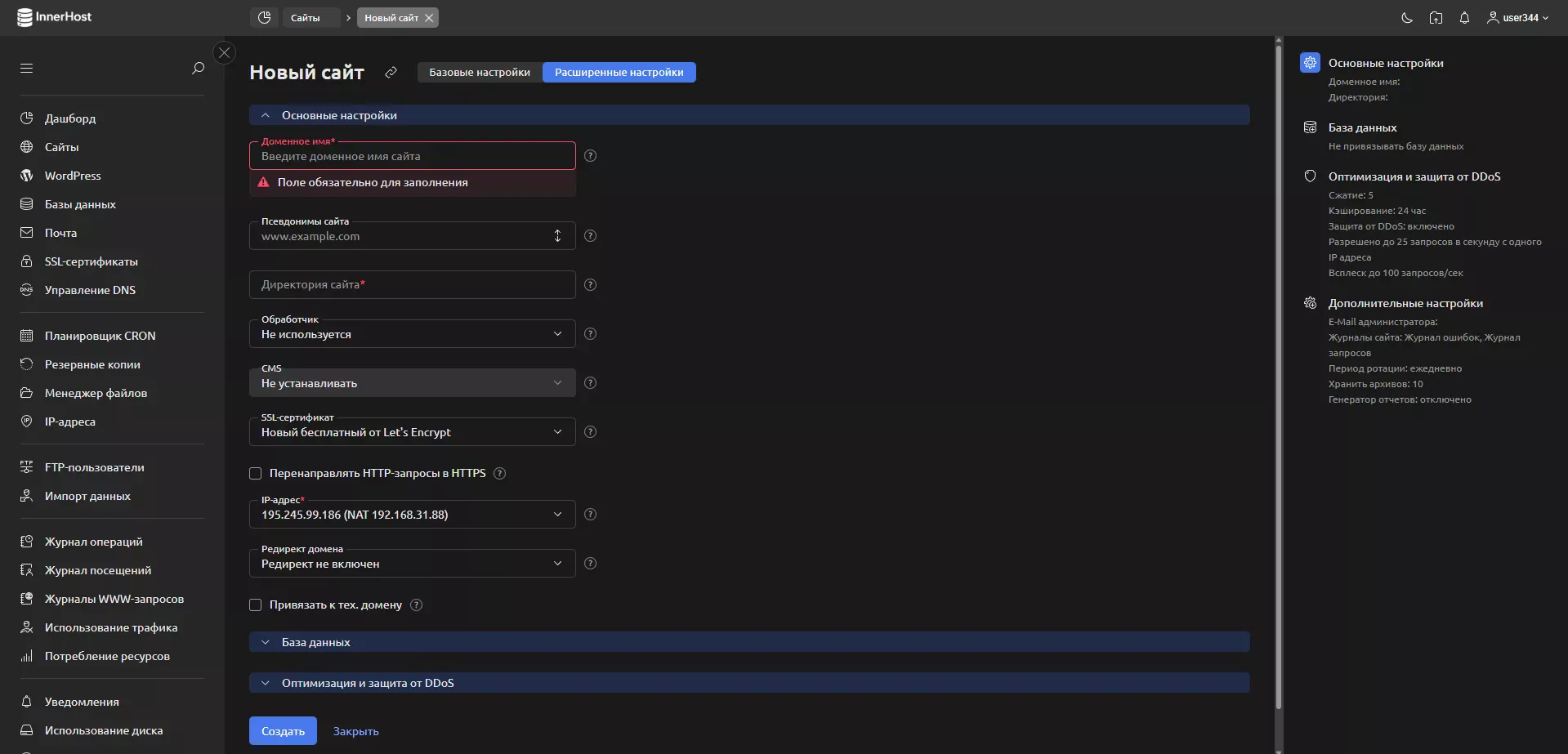Enable Перенаправлять HTTP-запросы в HTTPS checkbox
This screenshot has width=1568, height=754.
(256, 474)
